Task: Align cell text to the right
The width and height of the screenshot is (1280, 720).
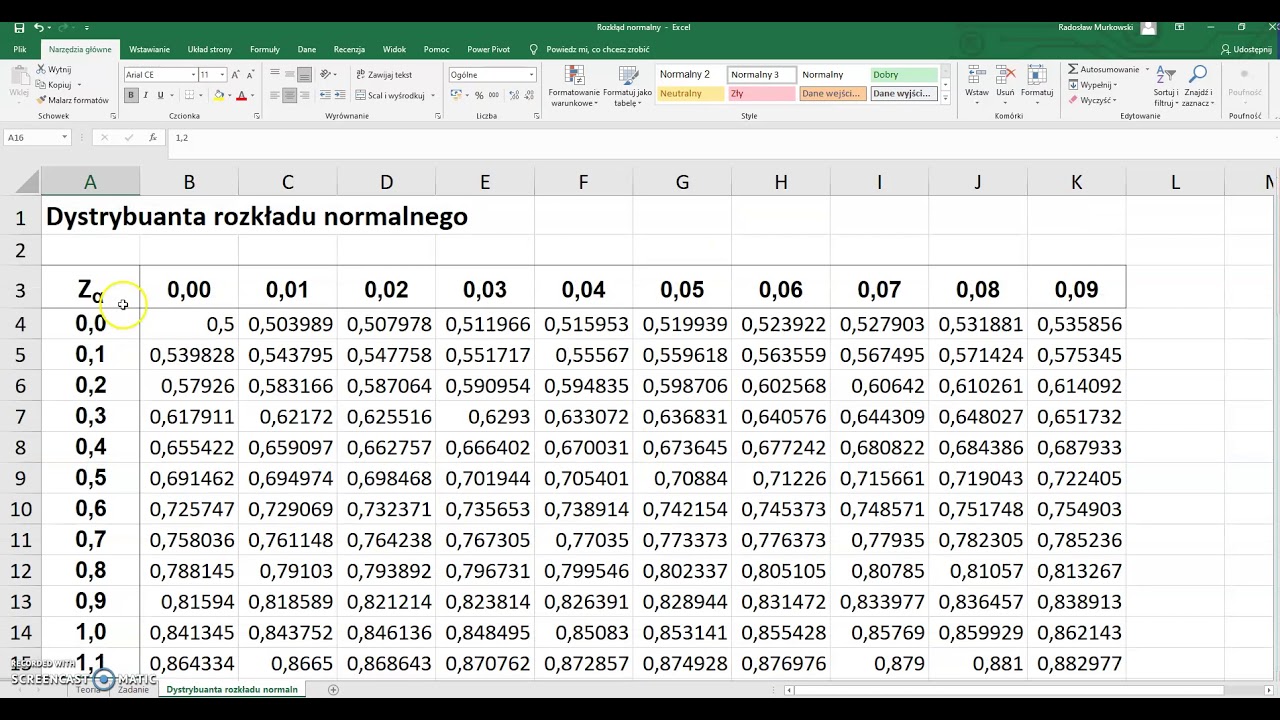Action: 304,95
